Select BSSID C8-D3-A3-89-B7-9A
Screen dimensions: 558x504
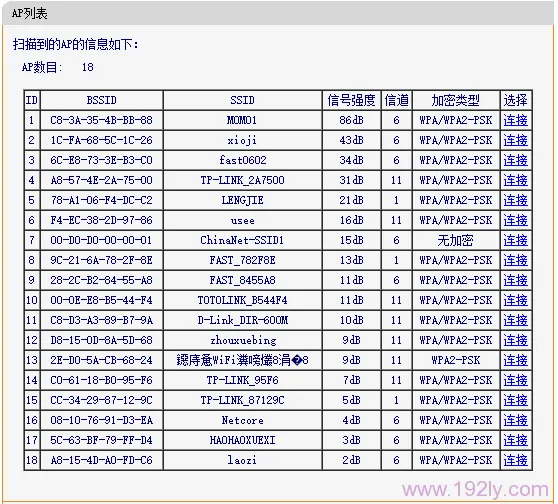(x=101, y=320)
